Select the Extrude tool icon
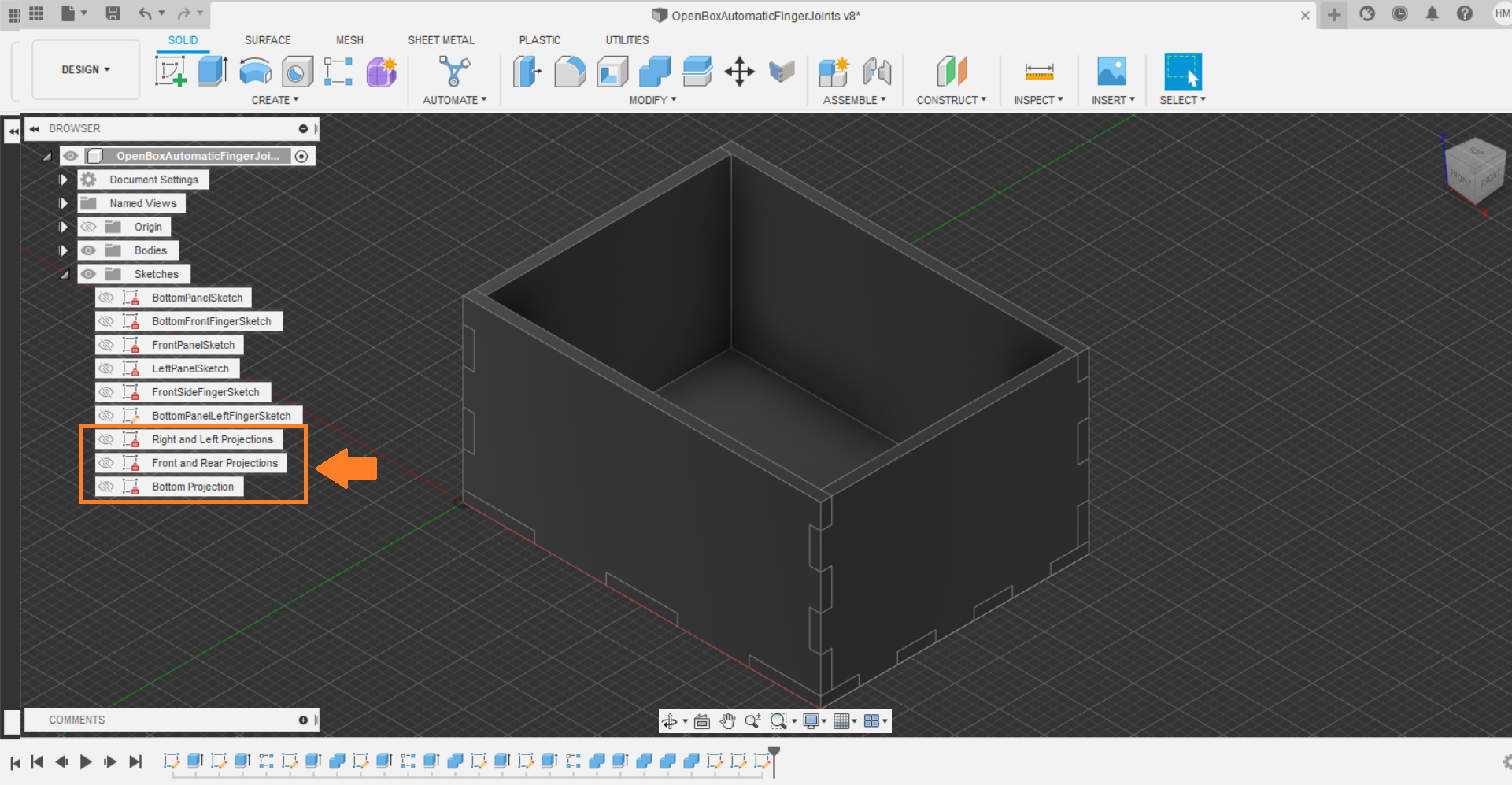 tap(213, 72)
